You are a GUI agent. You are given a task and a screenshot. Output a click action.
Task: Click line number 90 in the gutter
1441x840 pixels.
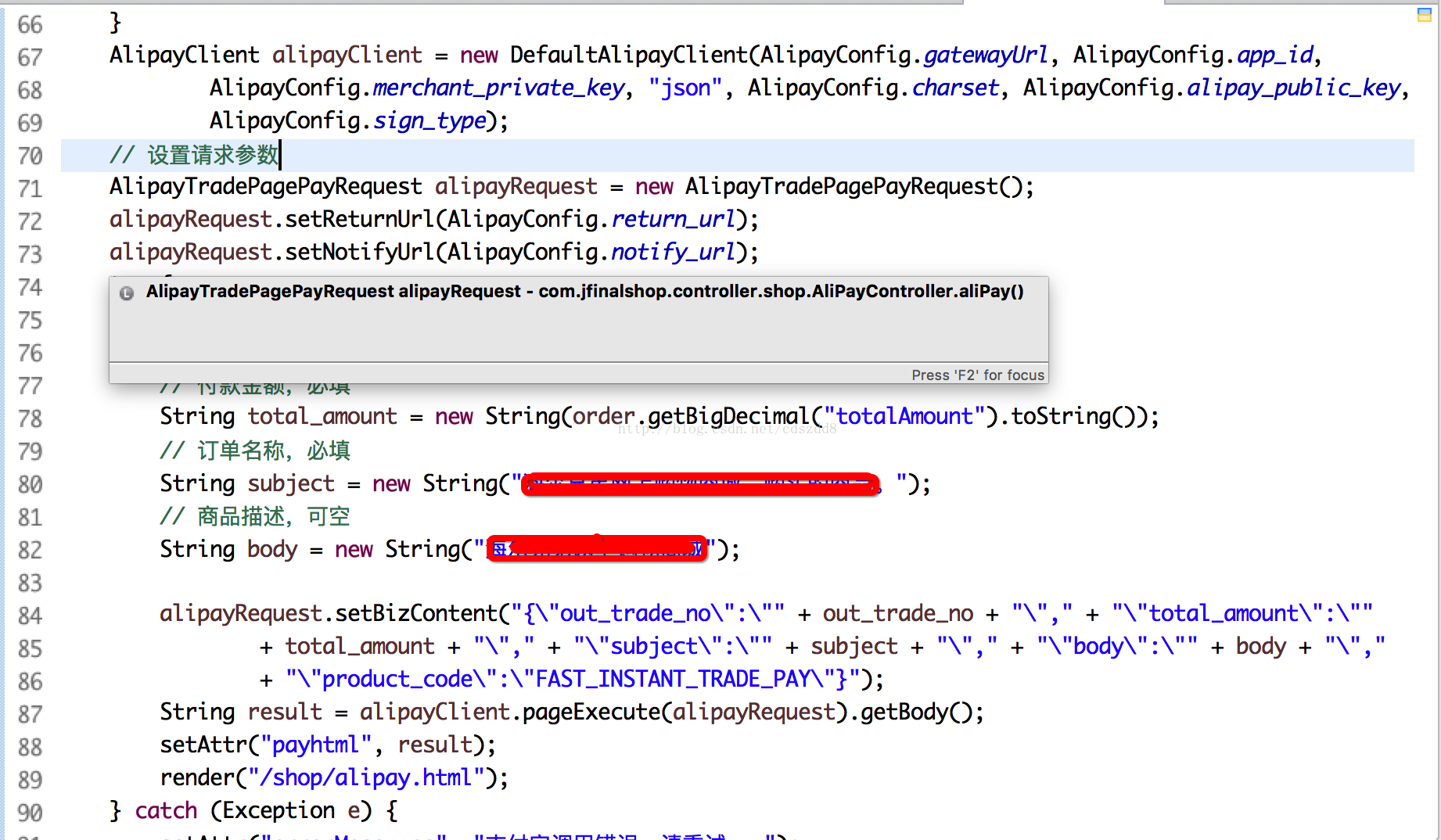tap(30, 813)
